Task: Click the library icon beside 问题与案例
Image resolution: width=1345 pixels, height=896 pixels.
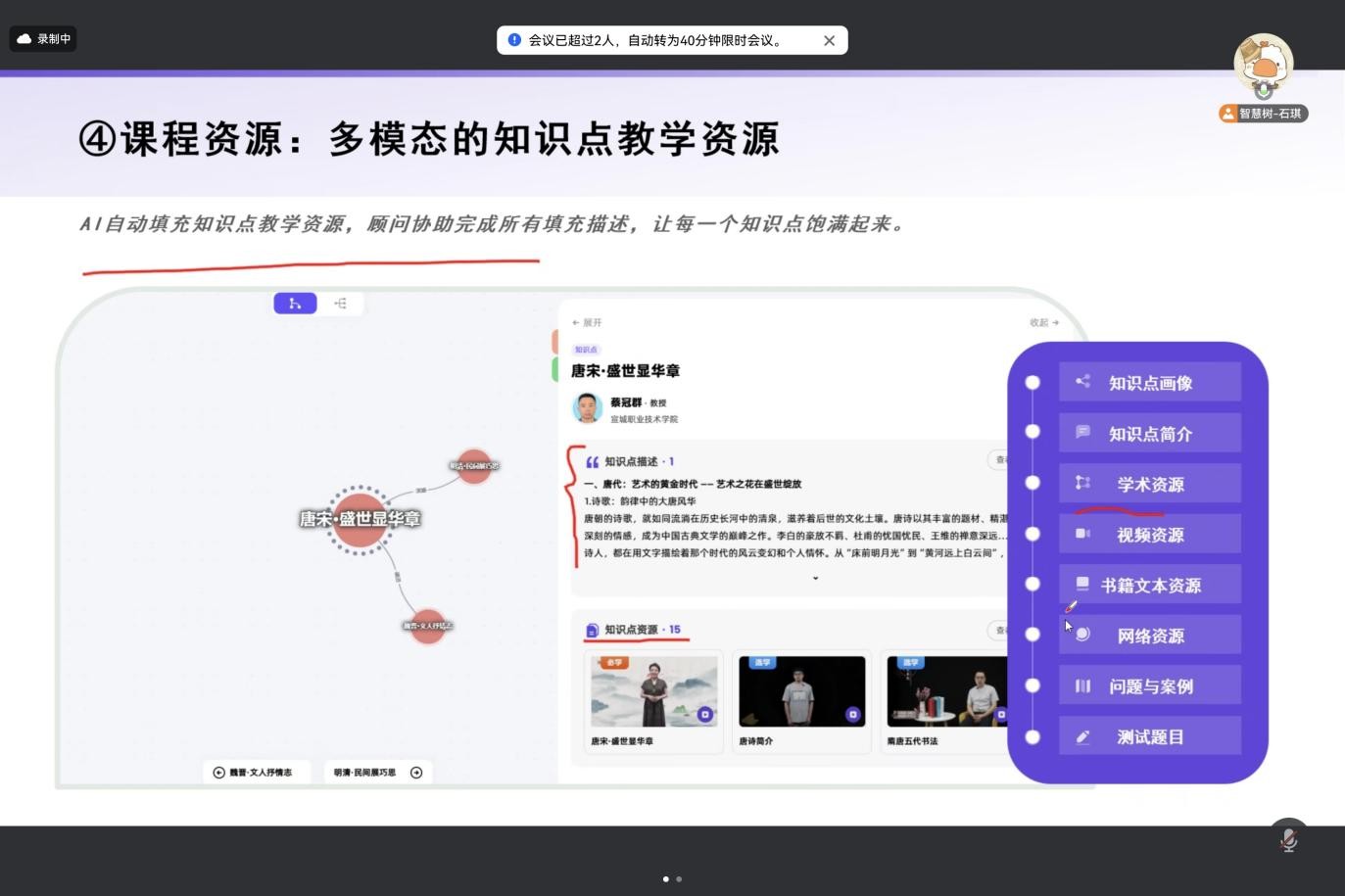Action: (1082, 685)
